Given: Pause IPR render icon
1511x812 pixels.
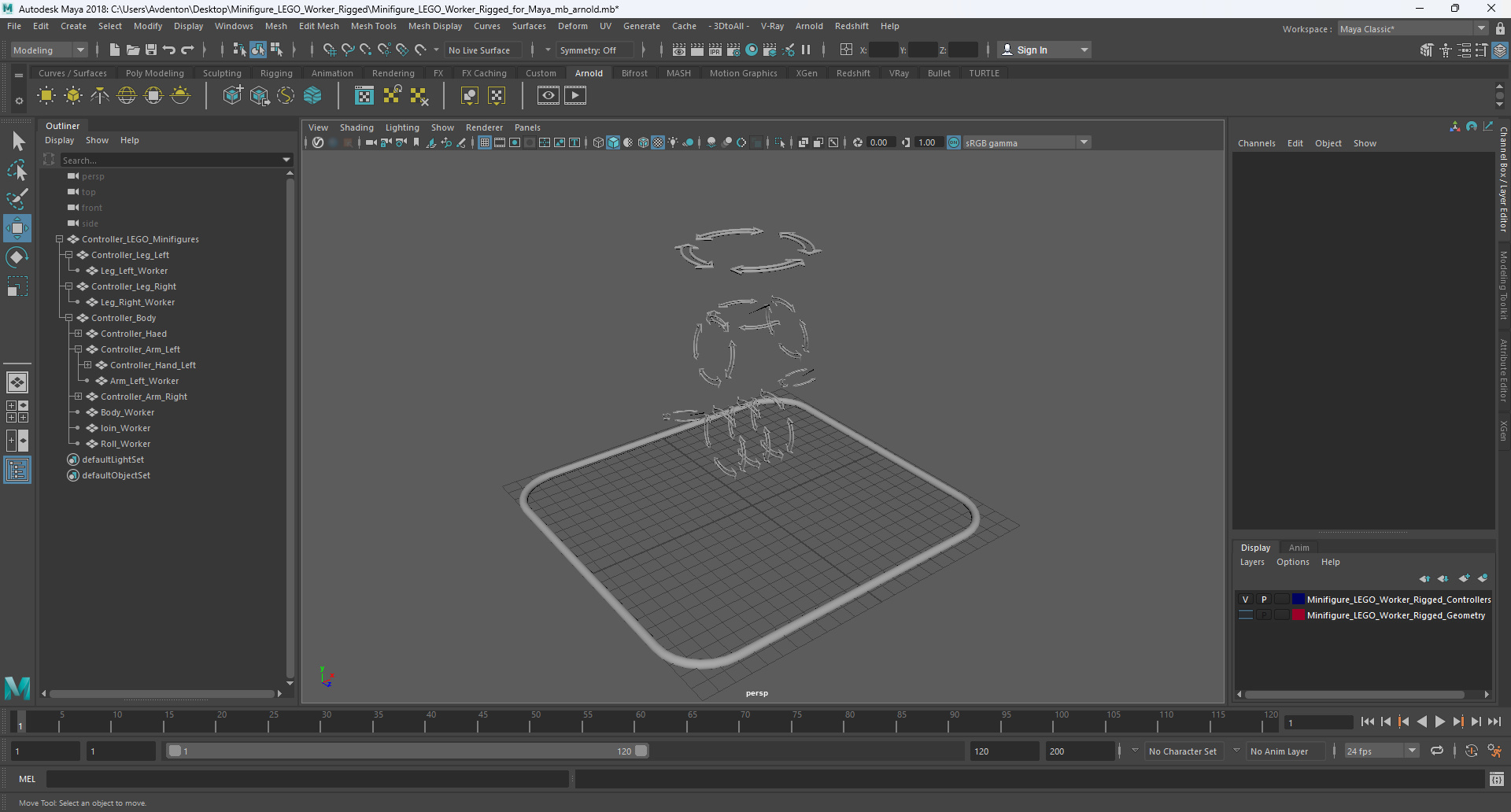Looking at the screenshot, I should point(806,50).
